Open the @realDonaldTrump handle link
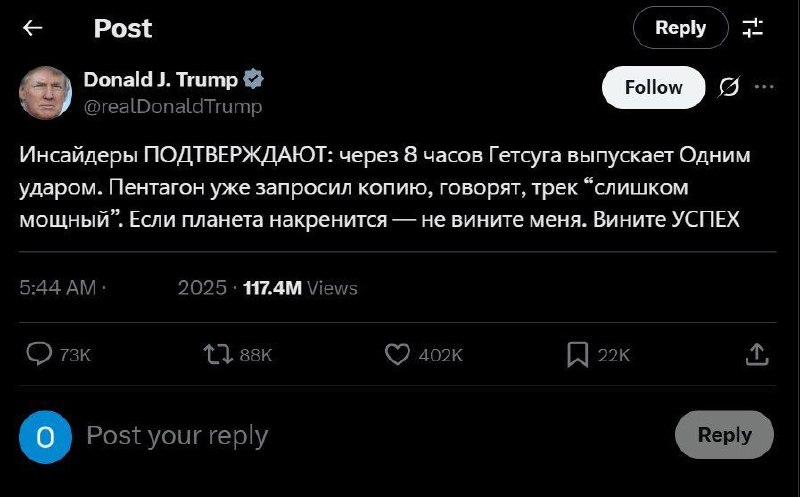 coord(172,107)
